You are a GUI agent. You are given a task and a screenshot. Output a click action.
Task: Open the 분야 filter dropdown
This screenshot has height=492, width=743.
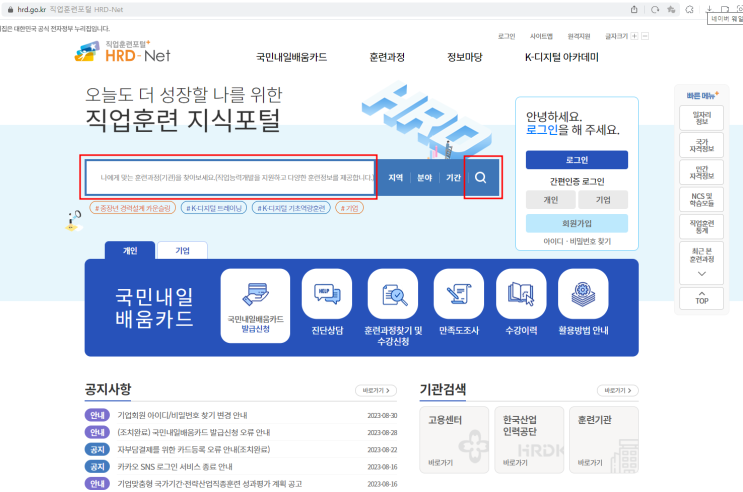[x=425, y=177]
